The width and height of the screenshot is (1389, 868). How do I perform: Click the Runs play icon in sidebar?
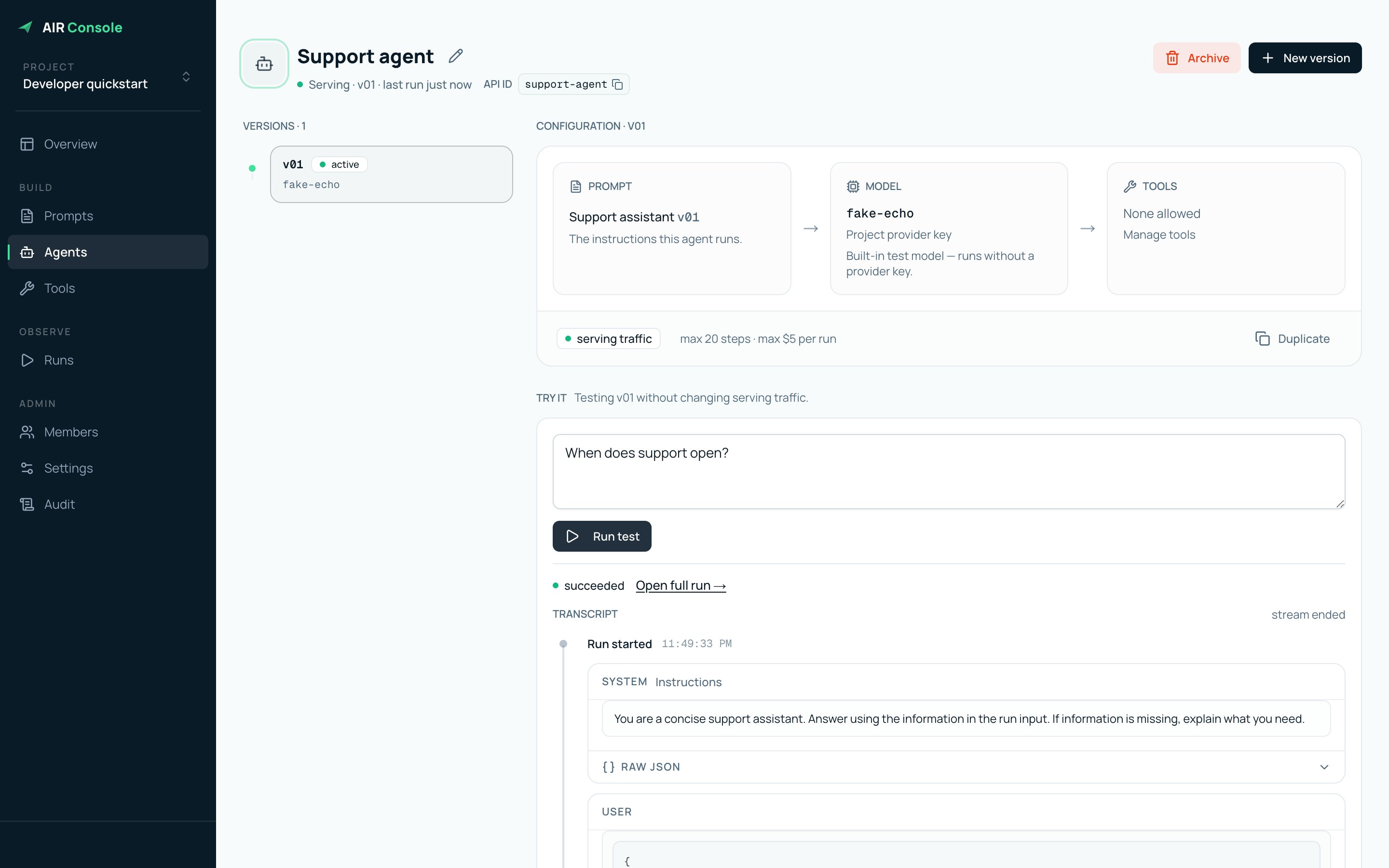tap(27, 360)
